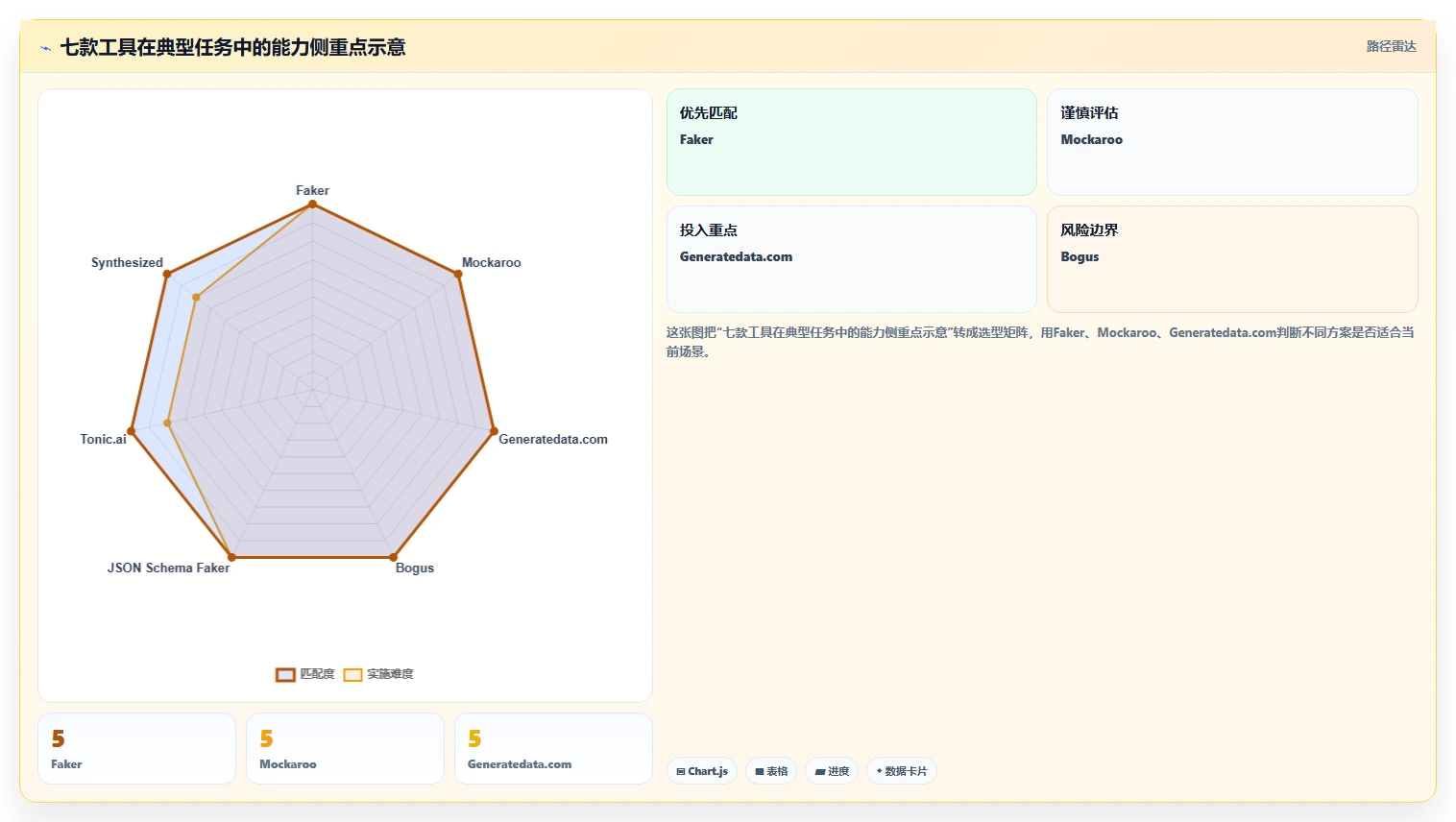
Task: Click the Bogus data point on radar
Action: point(393,557)
